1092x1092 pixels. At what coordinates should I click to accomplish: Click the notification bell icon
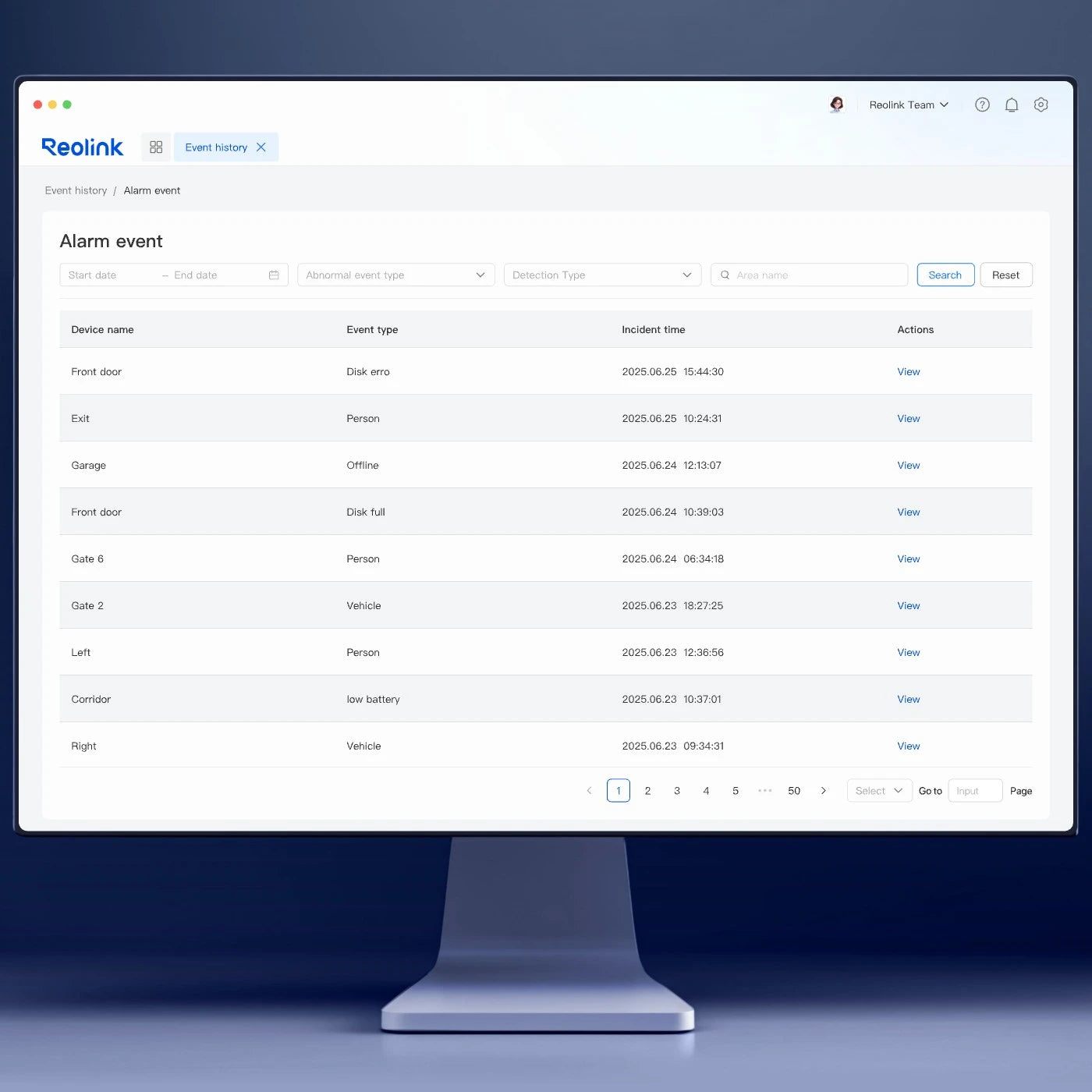tap(1012, 105)
